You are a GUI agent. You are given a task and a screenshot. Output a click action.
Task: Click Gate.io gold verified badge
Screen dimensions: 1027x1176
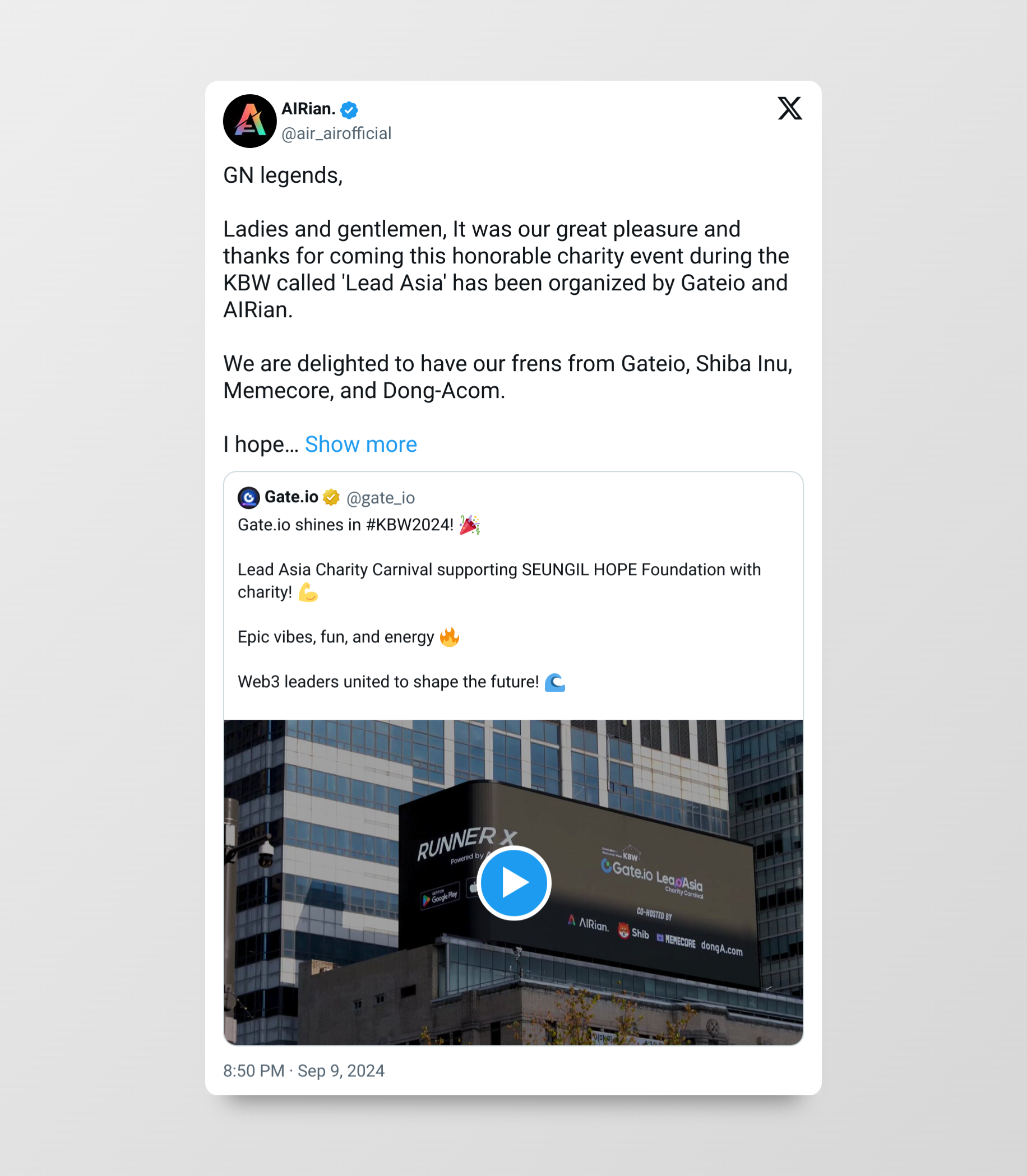coord(331,497)
